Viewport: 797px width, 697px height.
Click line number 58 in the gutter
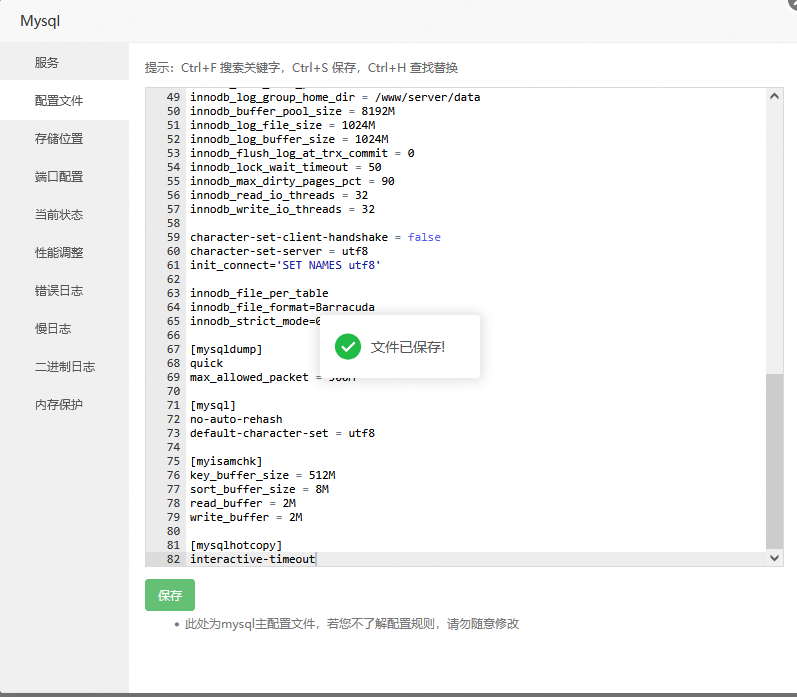tap(173, 223)
